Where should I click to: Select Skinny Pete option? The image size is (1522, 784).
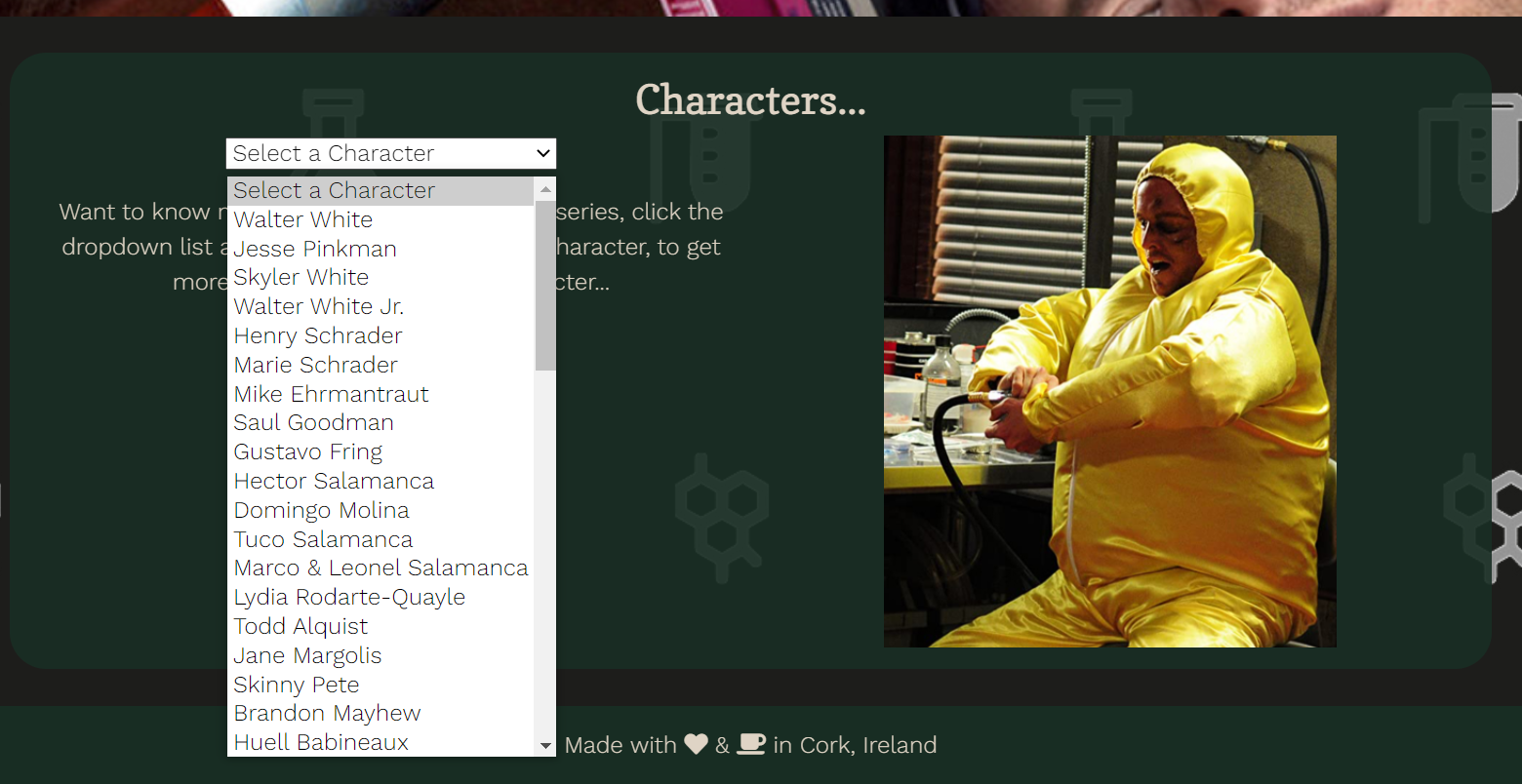click(381, 686)
